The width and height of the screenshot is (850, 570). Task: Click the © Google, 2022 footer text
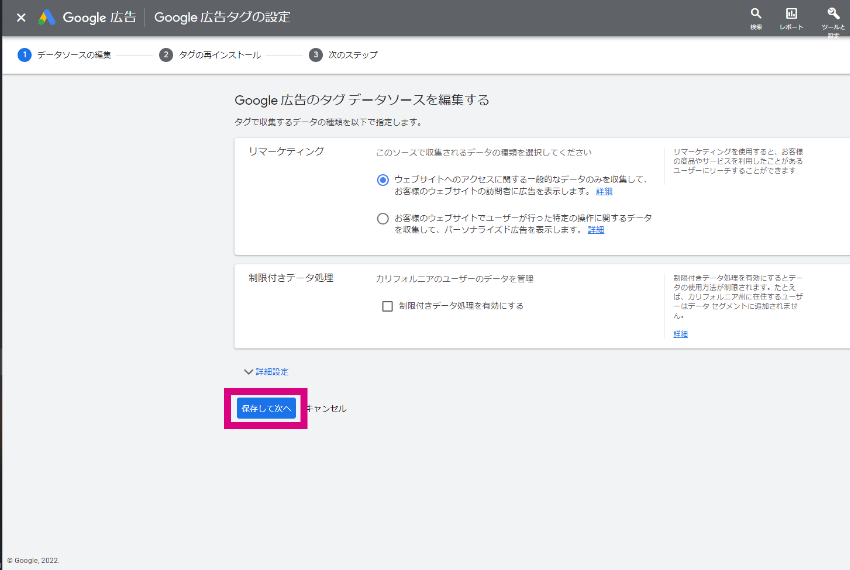click(x=33, y=560)
